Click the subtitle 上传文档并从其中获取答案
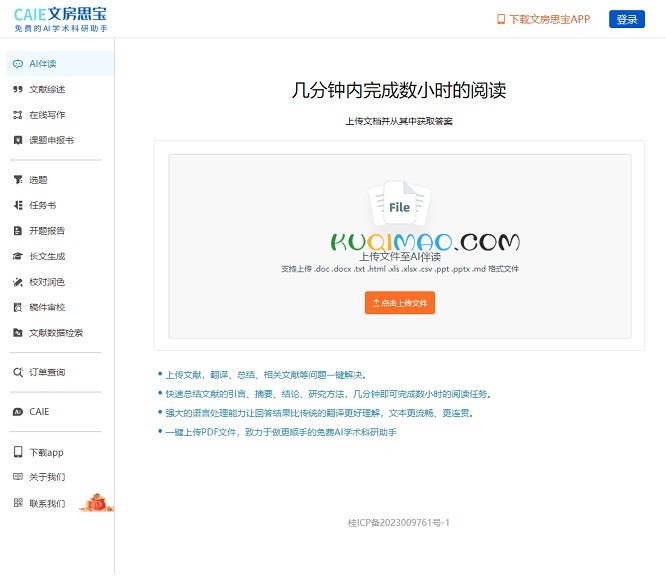Viewport: 666px width, 582px height. [x=399, y=121]
